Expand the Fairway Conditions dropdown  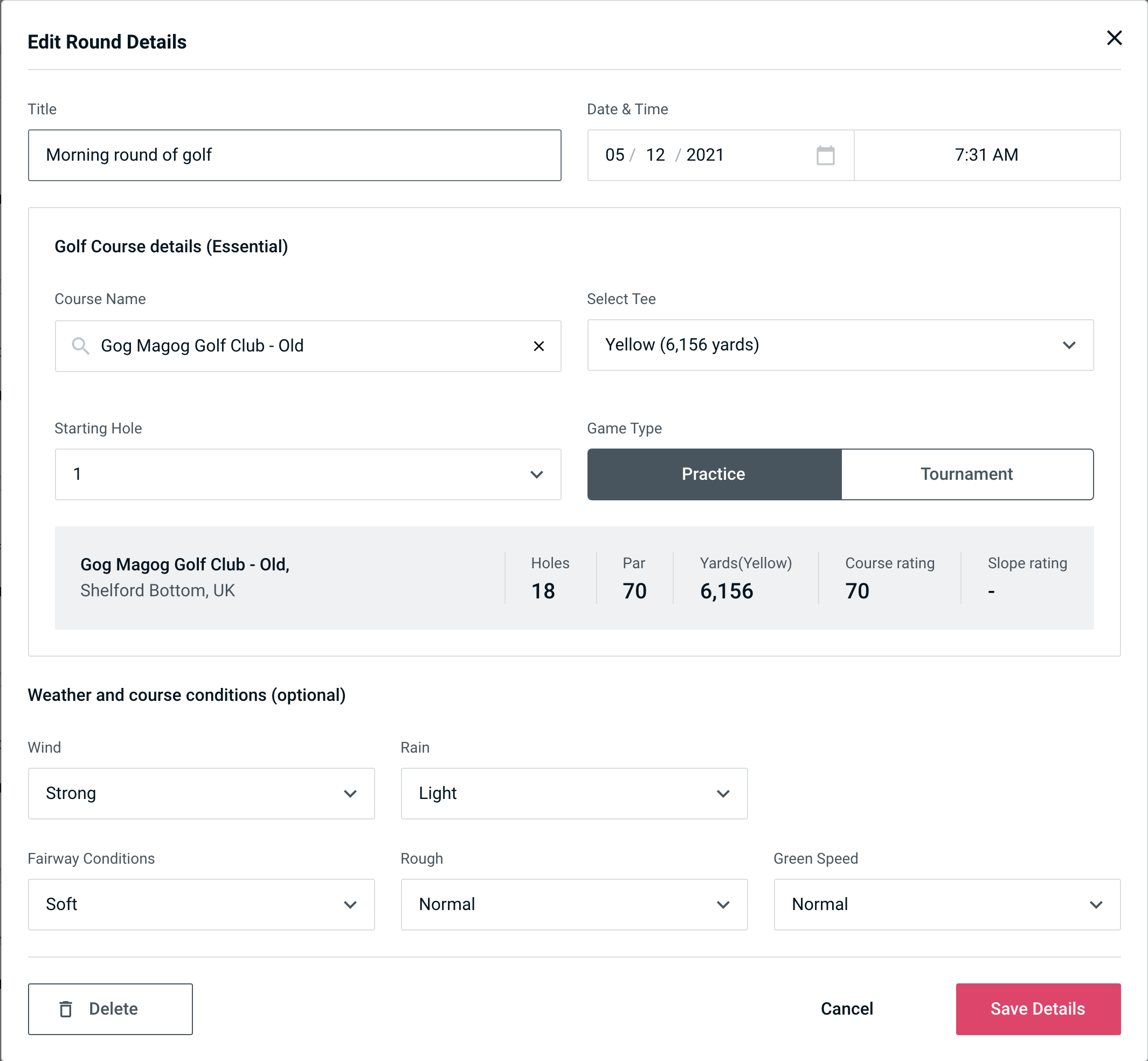[x=201, y=904]
